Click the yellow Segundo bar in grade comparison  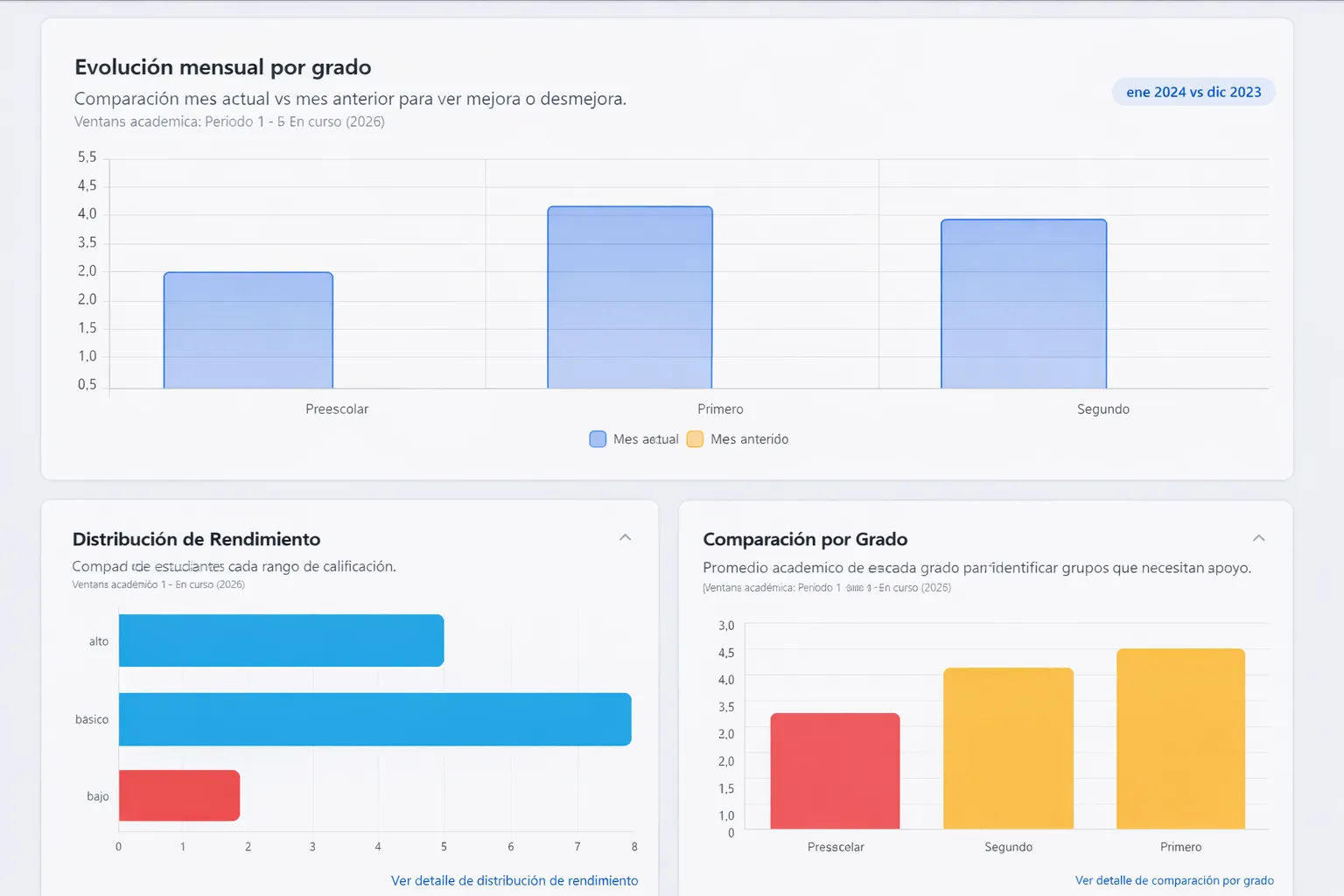(x=1007, y=747)
